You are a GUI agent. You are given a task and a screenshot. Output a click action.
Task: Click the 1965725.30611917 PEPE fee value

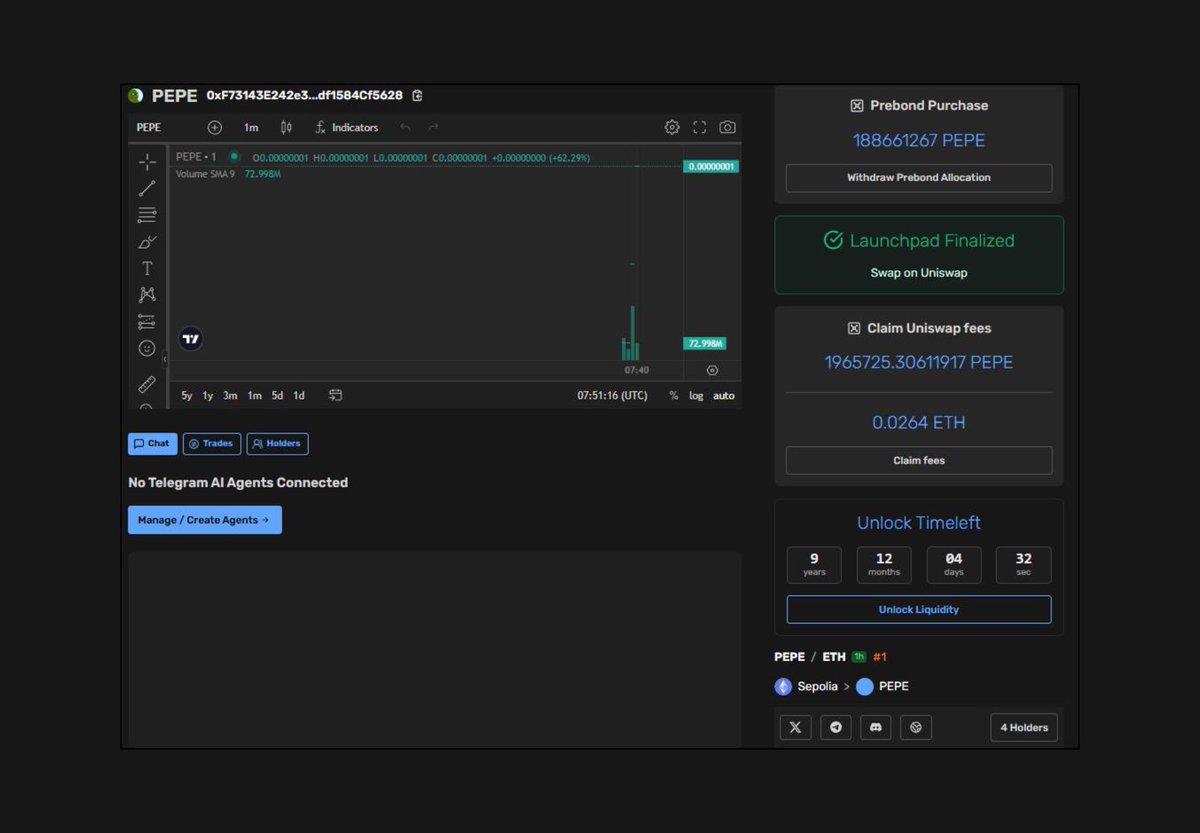pyautogui.click(x=919, y=362)
